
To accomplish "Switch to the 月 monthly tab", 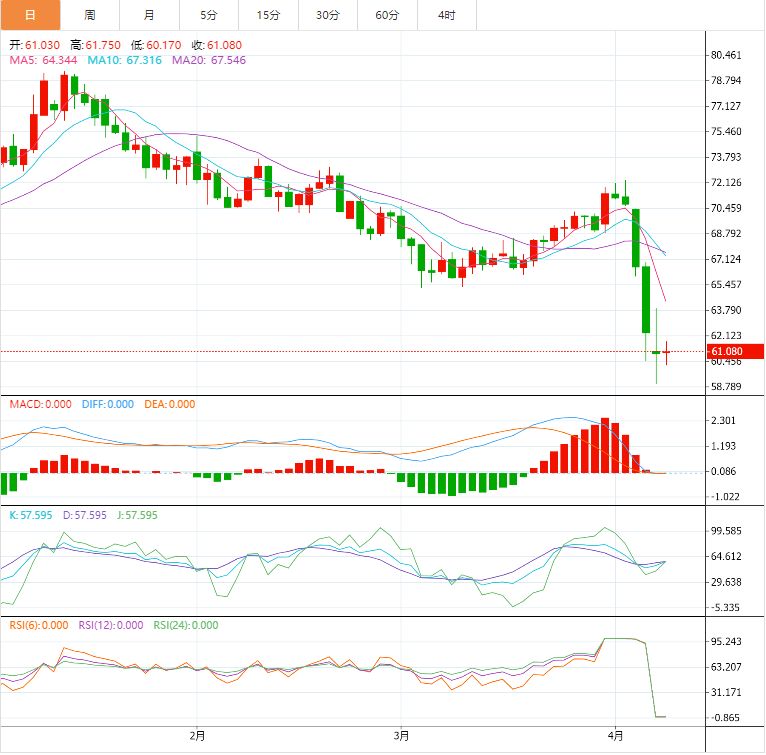I will pyautogui.click(x=149, y=15).
